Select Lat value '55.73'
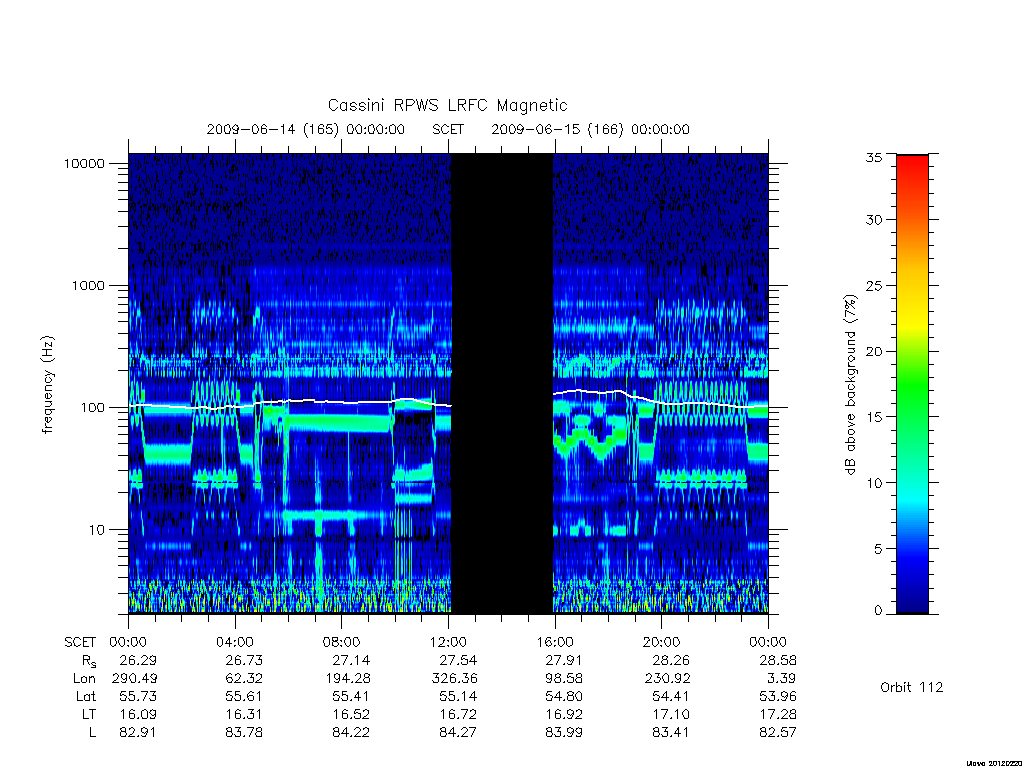This screenshot has width=1024, height=768. click(x=138, y=696)
